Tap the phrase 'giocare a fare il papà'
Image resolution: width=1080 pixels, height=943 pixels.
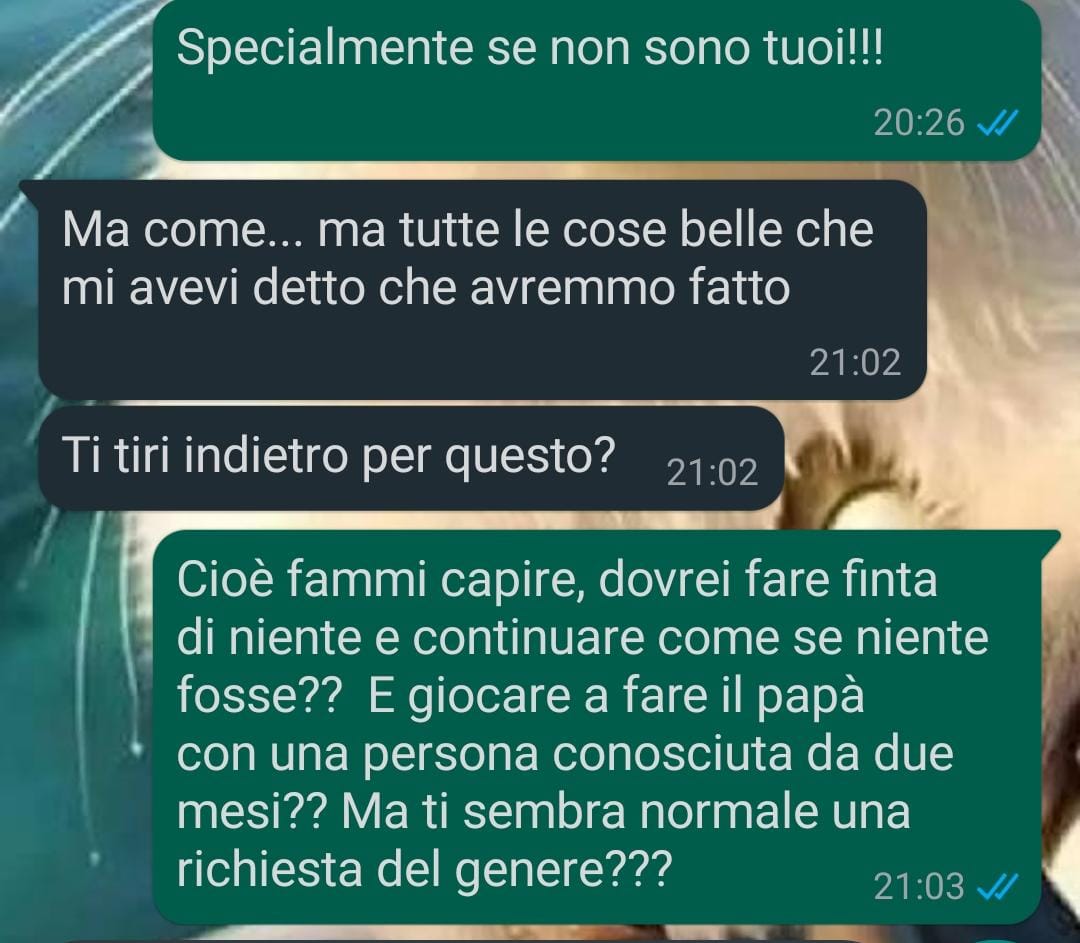point(636,696)
